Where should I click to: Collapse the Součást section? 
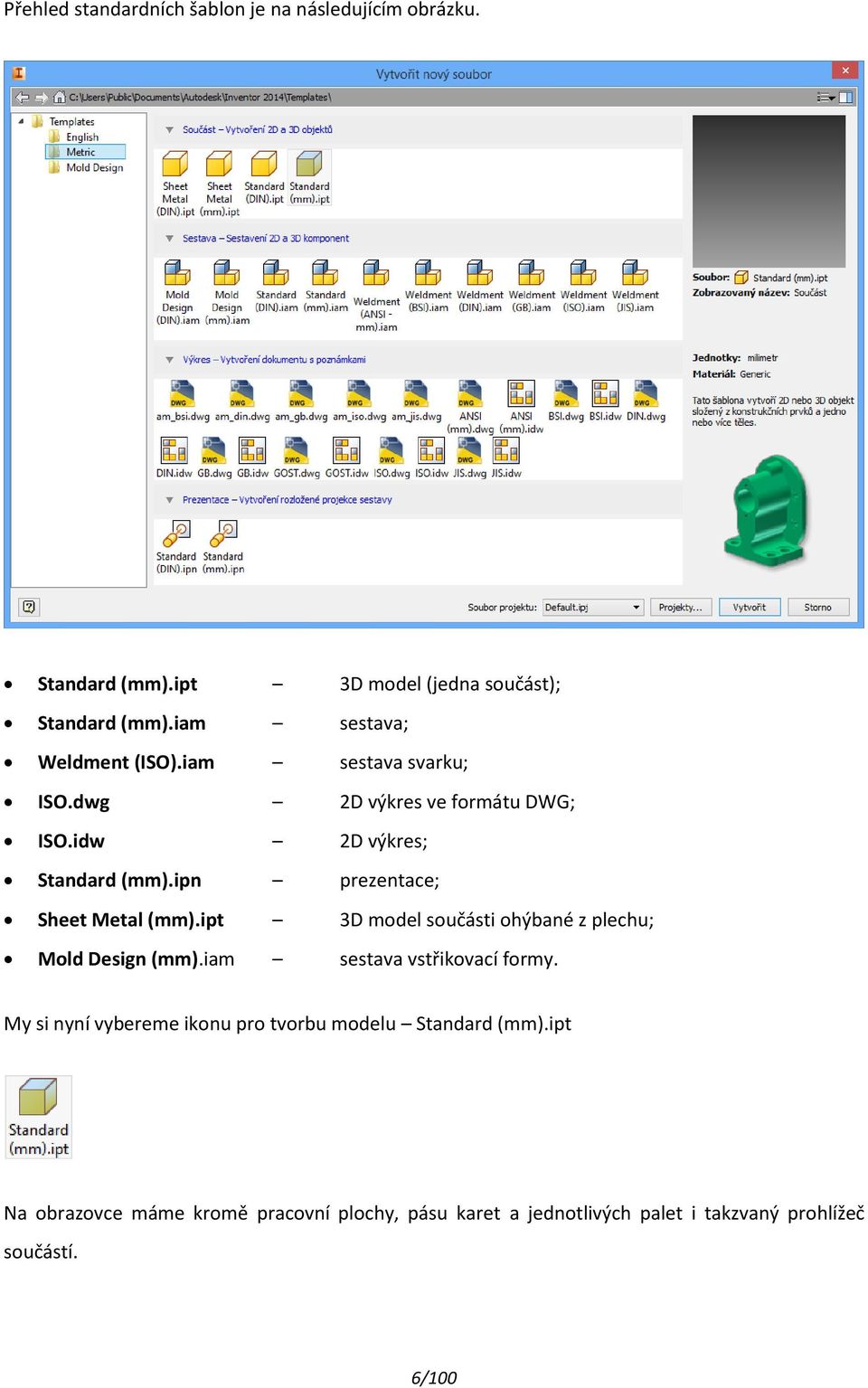tap(169, 130)
